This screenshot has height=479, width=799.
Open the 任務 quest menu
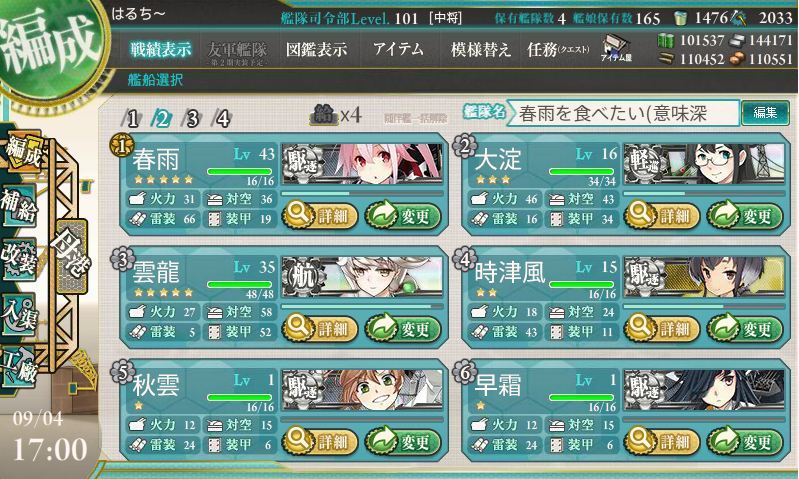coord(558,49)
